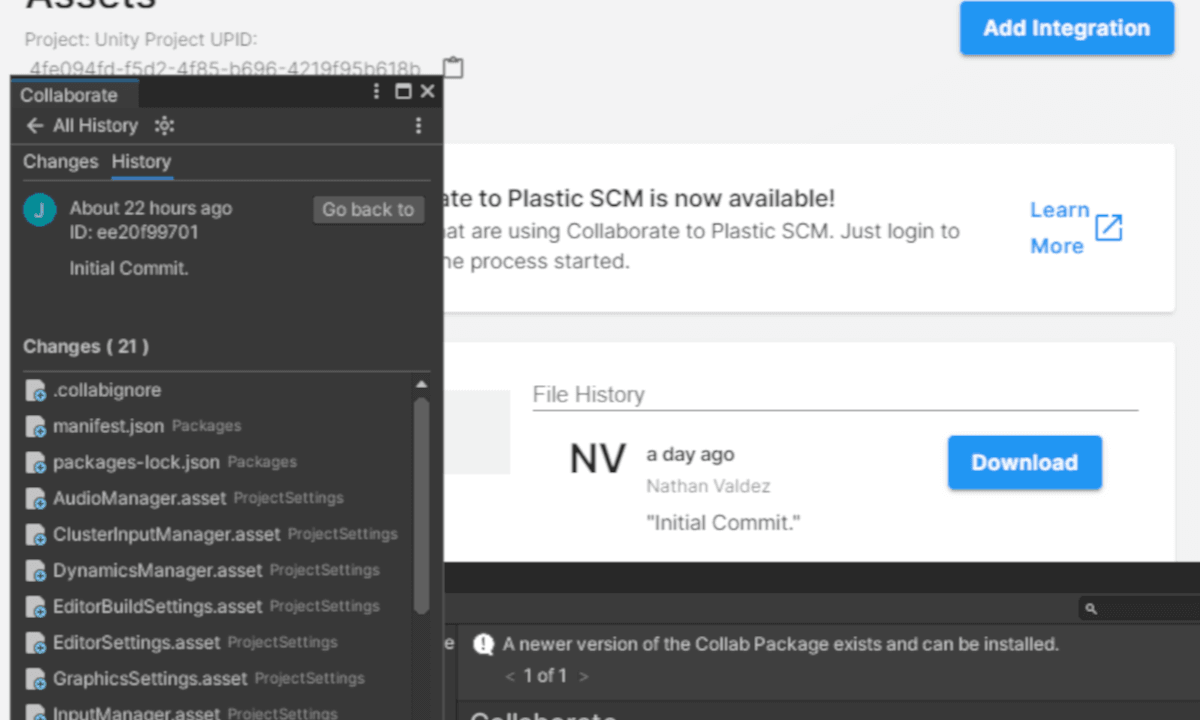The width and height of the screenshot is (1200, 720).
Task: Click the Add Integration button
Action: (x=1066, y=28)
